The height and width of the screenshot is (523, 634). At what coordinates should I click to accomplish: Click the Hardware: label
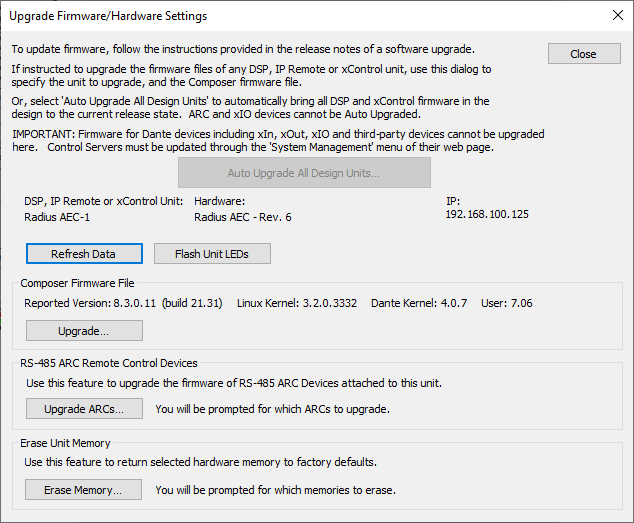(x=220, y=201)
